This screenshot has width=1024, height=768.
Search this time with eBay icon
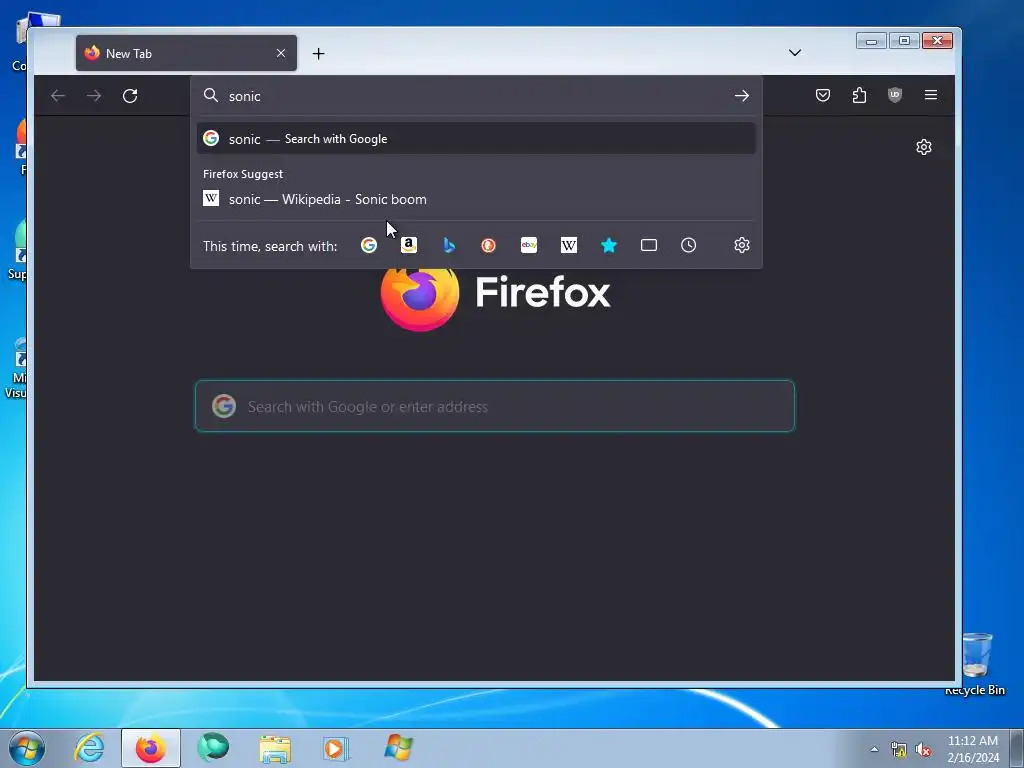click(x=529, y=245)
